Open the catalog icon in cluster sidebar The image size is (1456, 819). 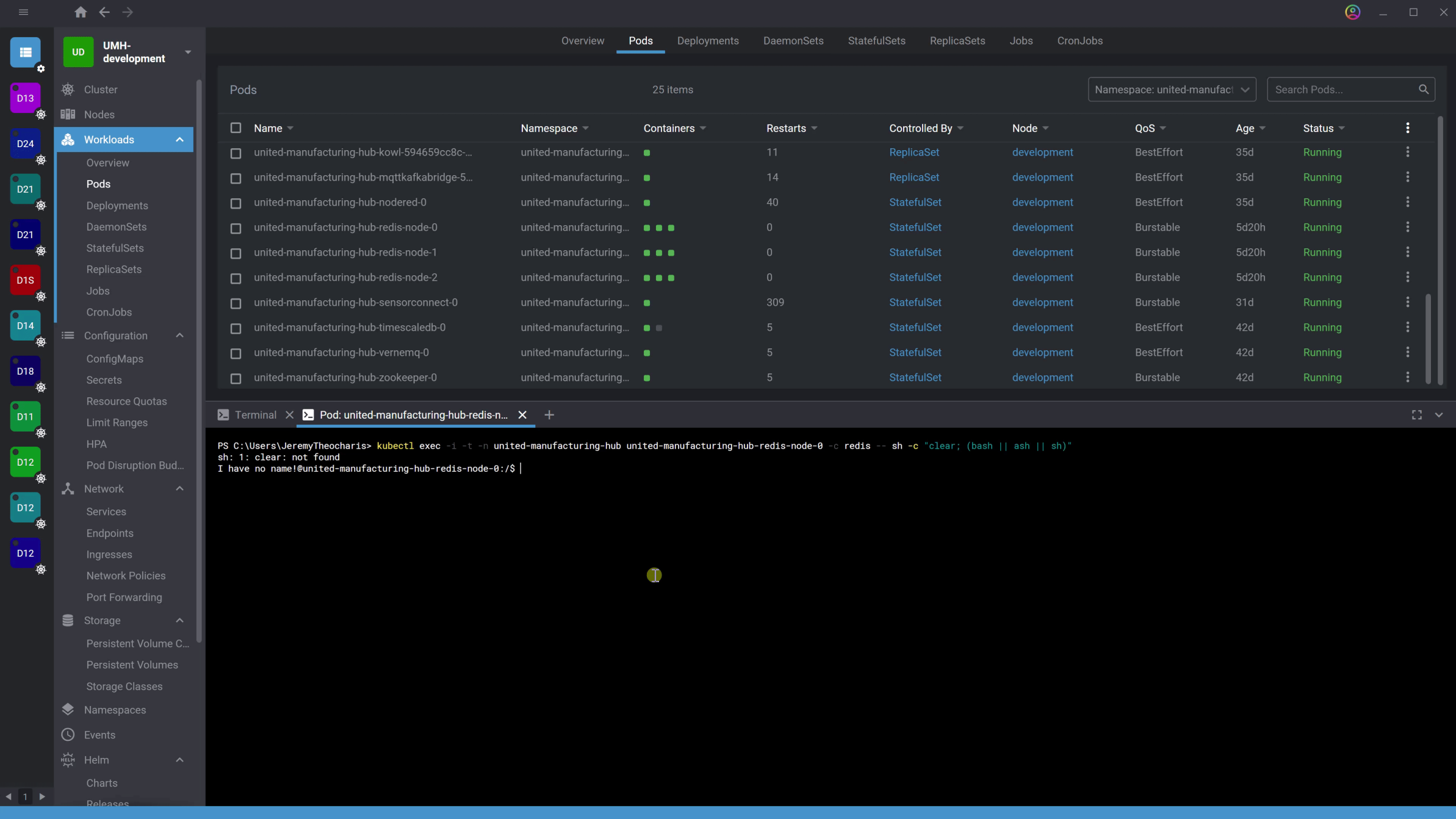pyautogui.click(x=25, y=52)
